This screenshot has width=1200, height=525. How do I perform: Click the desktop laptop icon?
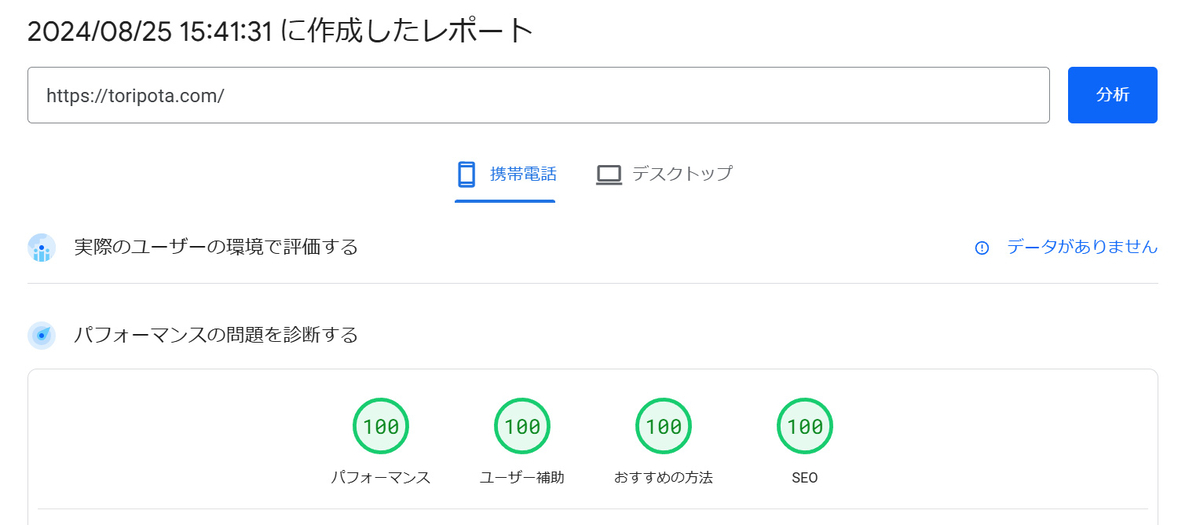(x=609, y=174)
